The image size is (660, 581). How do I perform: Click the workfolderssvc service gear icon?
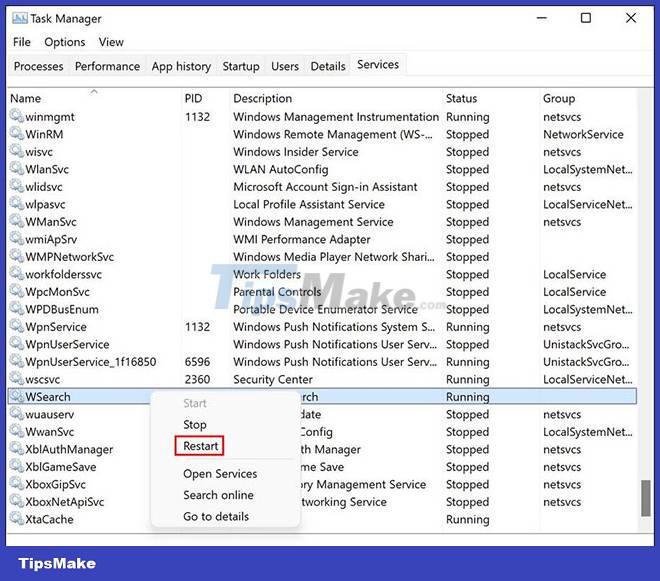click(17, 273)
